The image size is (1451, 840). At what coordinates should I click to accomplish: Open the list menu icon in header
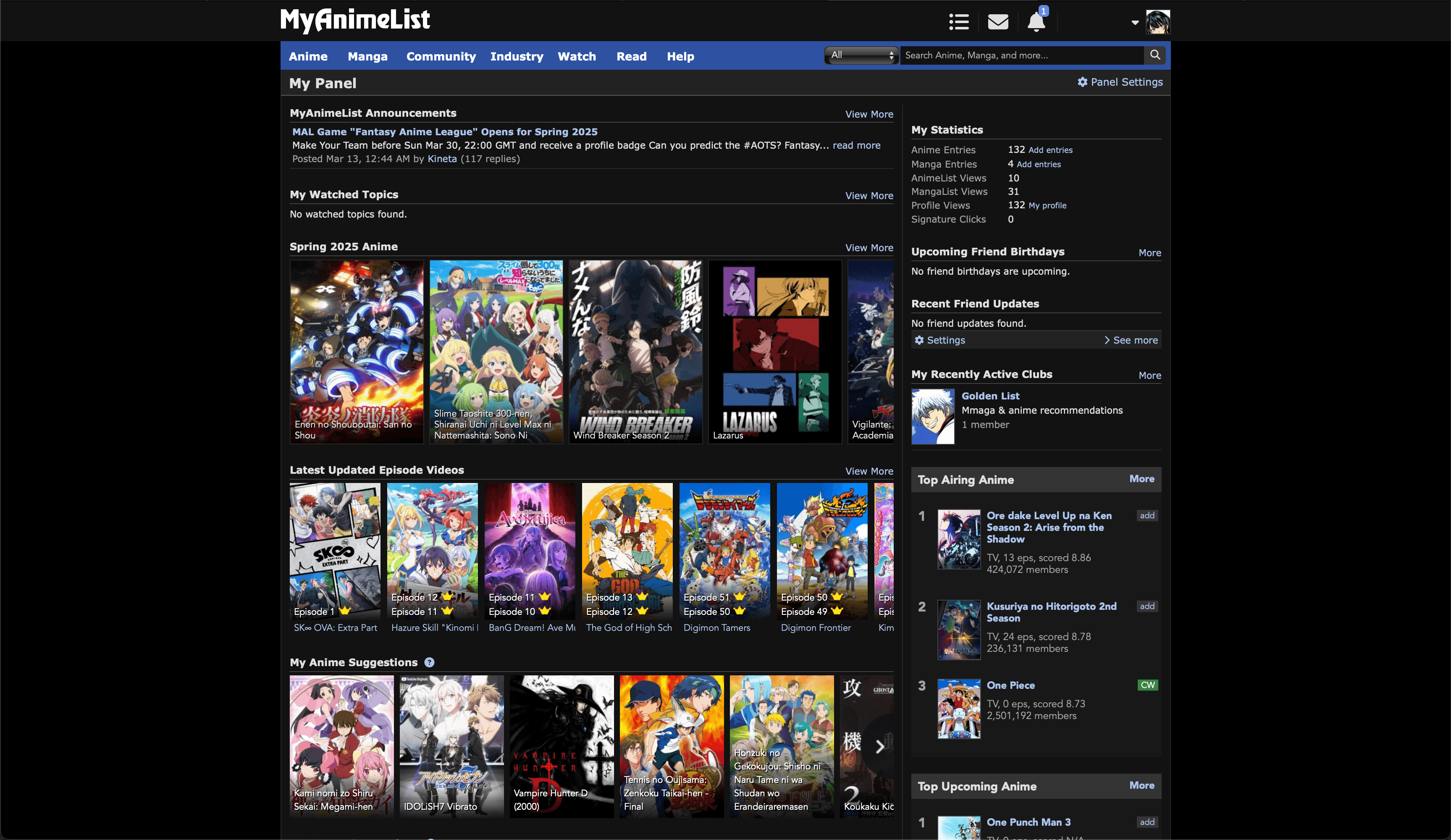pos(959,22)
